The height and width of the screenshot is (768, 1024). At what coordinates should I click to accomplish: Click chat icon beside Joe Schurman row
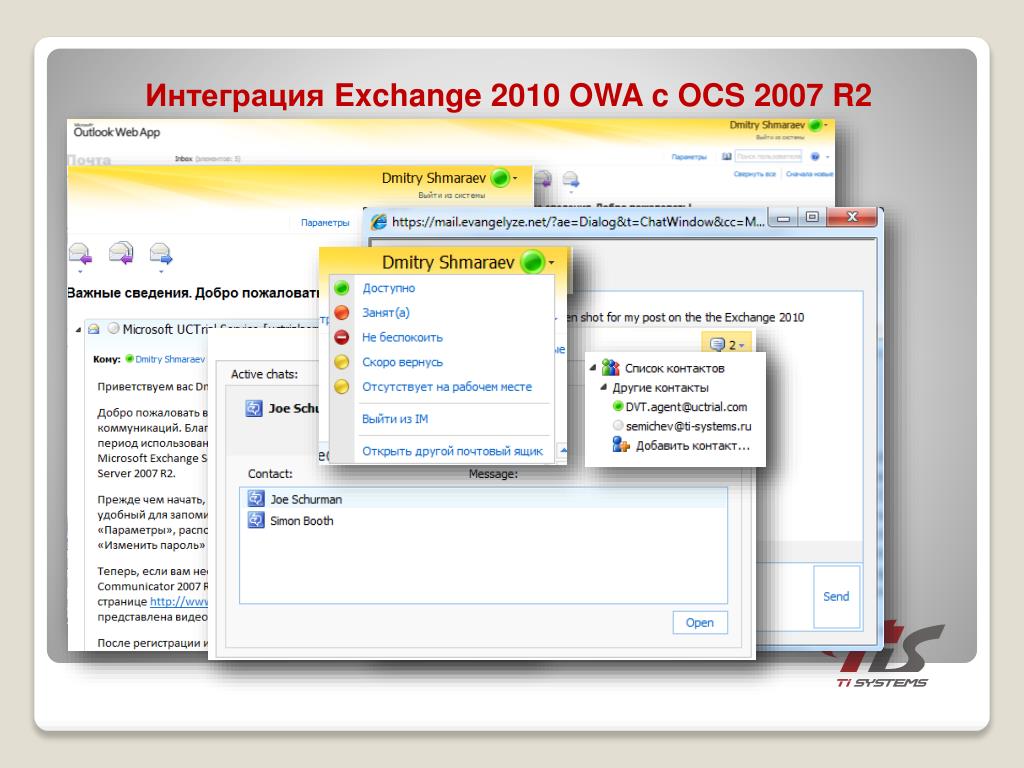(255, 499)
